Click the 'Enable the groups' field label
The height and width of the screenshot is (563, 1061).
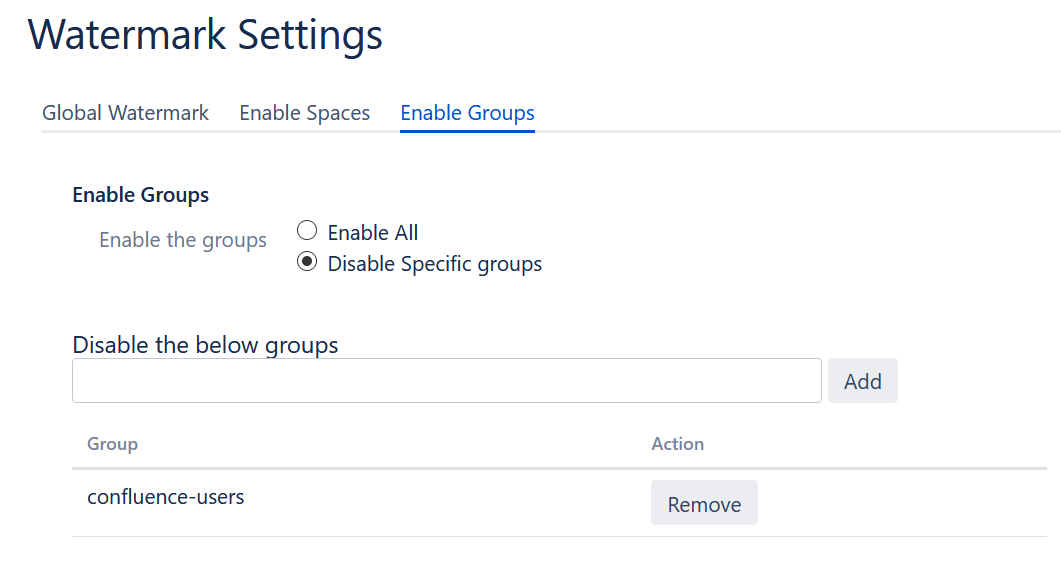[x=183, y=240]
